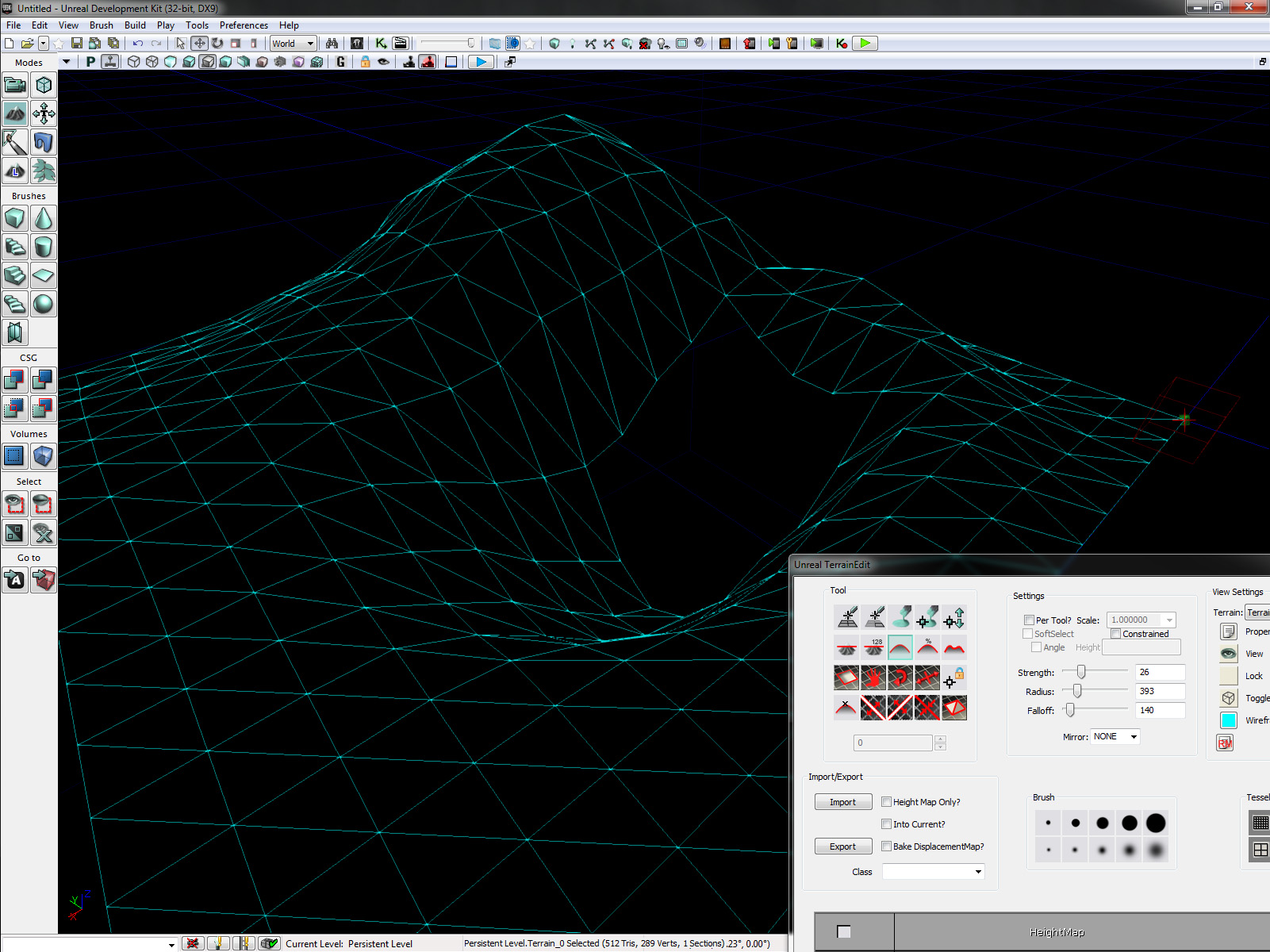1270x952 pixels.
Task: Activate Foliage mode leaf icon
Action: (x=44, y=171)
